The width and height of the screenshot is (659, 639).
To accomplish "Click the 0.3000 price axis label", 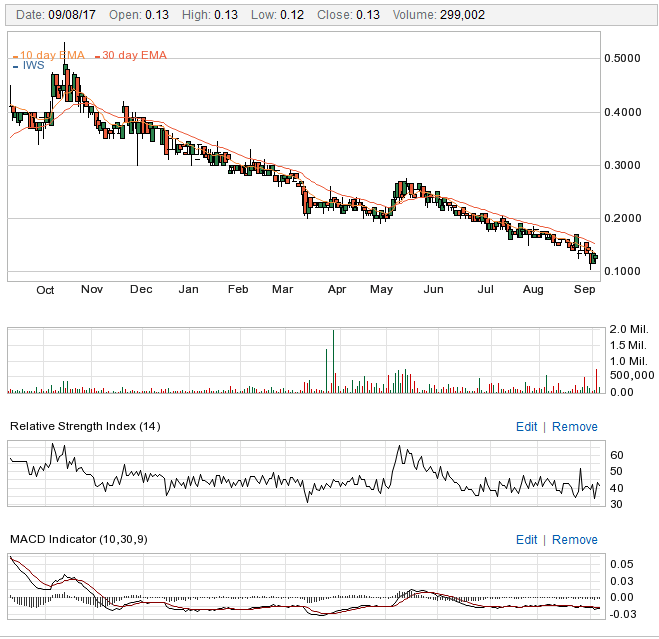I will coord(622,165).
